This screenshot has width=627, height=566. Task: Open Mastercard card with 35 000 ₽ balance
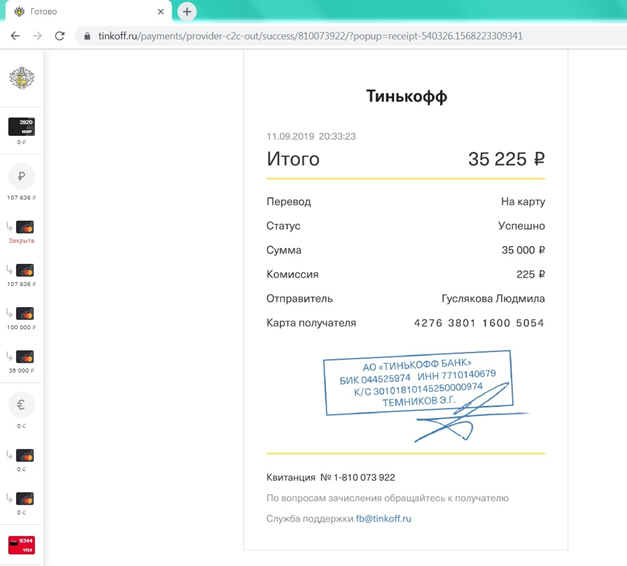(x=25, y=356)
